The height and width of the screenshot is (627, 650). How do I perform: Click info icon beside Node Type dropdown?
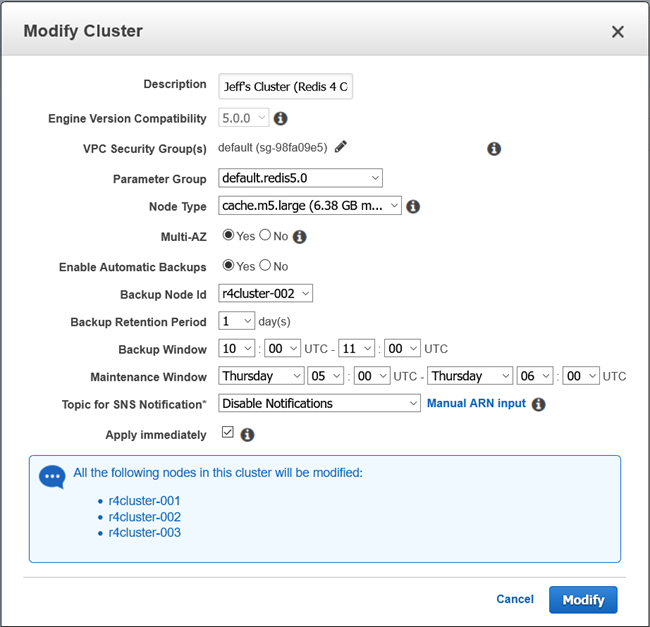click(413, 207)
